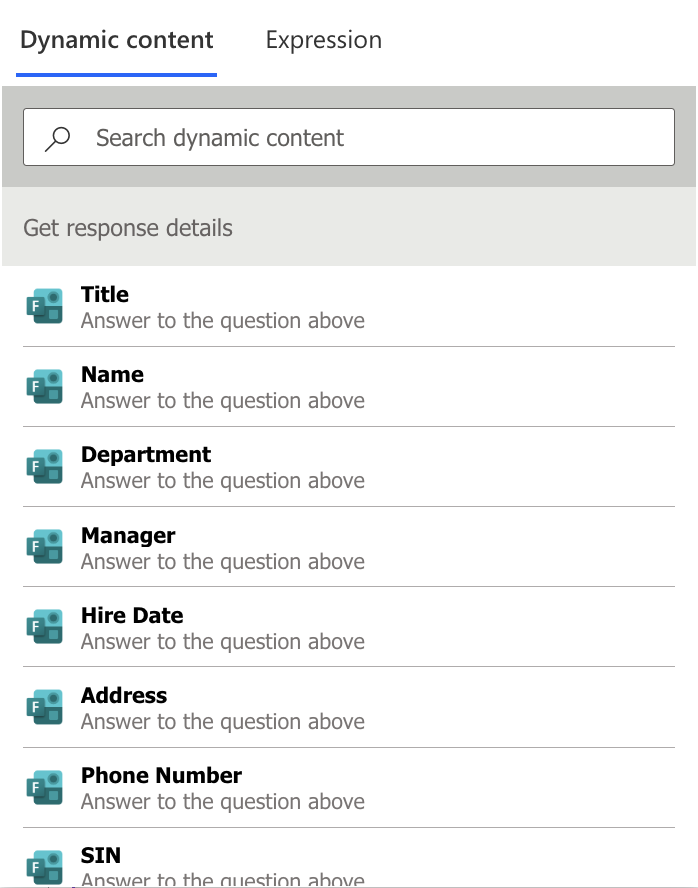Switch to the Dynamic content tab
Viewport: 698px width, 888px height.
coord(117,40)
